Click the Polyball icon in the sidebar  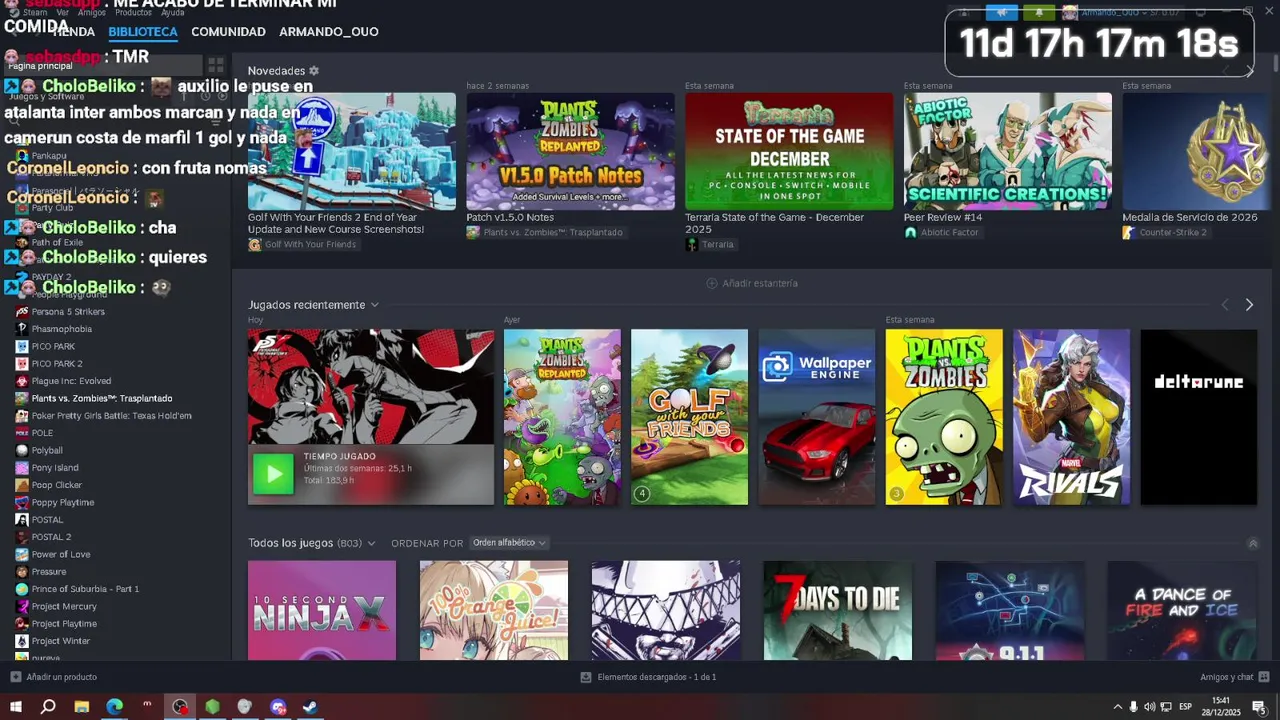[x=22, y=450]
